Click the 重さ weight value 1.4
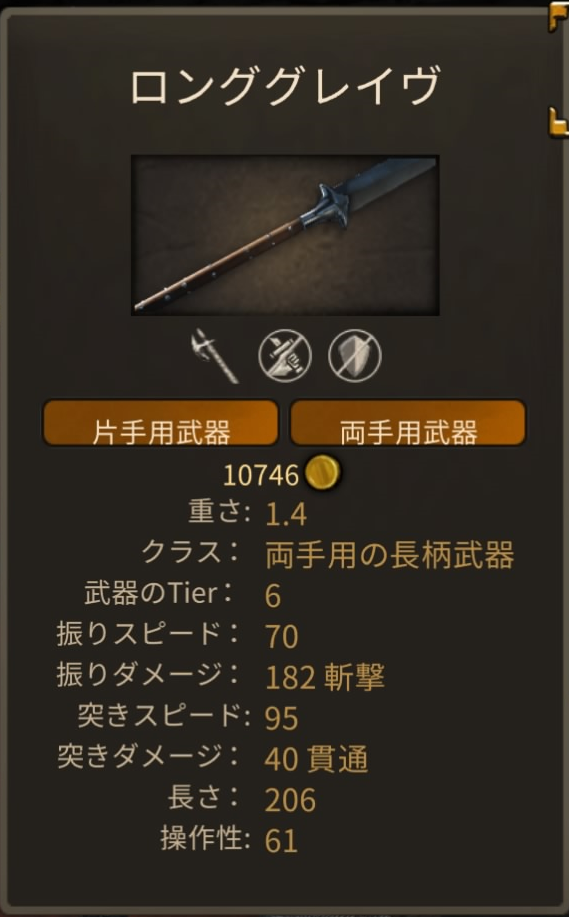 click(286, 514)
